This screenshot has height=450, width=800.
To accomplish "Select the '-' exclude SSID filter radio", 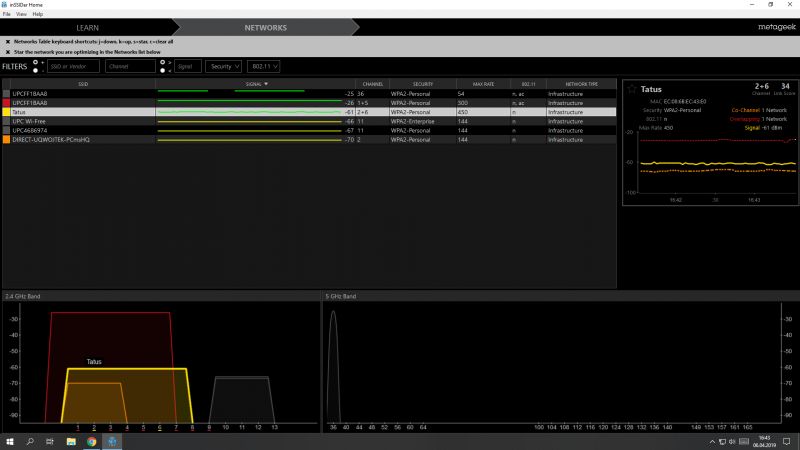I will click(x=35, y=70).
